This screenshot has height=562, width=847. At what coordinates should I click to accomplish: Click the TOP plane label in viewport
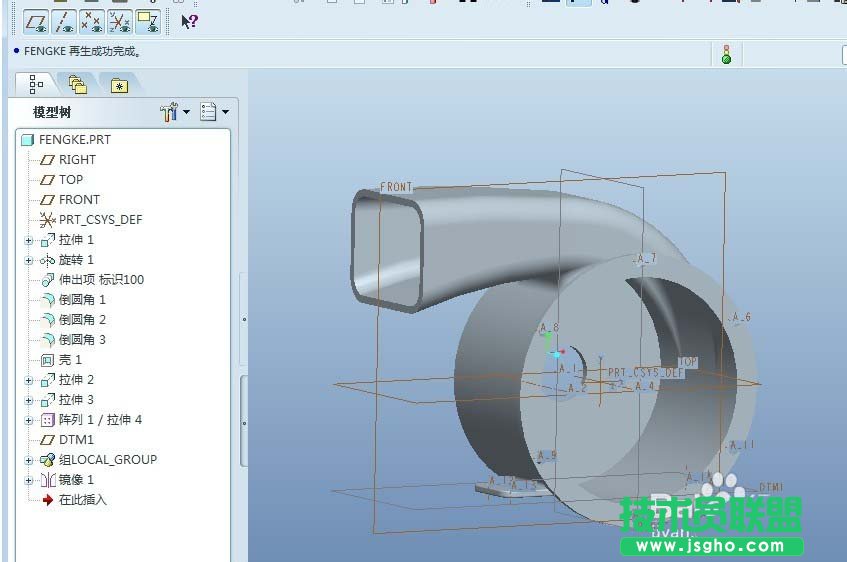688,362
